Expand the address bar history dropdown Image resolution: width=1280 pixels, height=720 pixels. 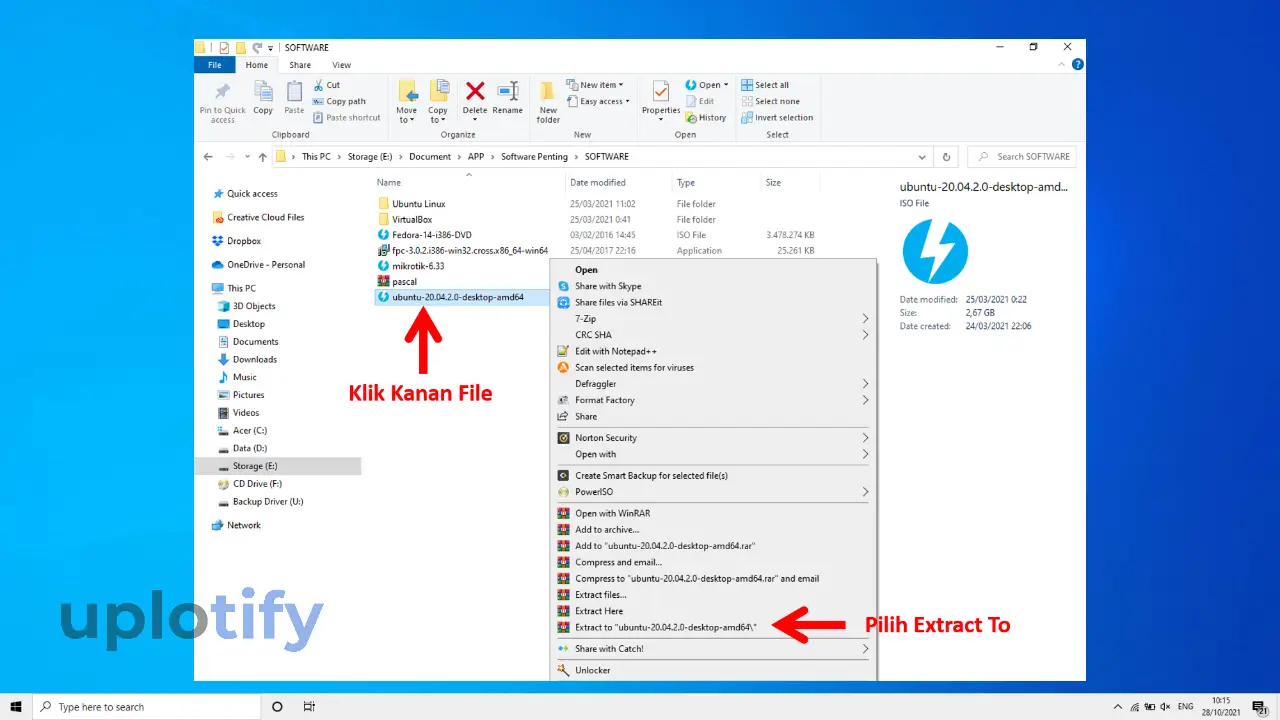click(x=922, y=157)
